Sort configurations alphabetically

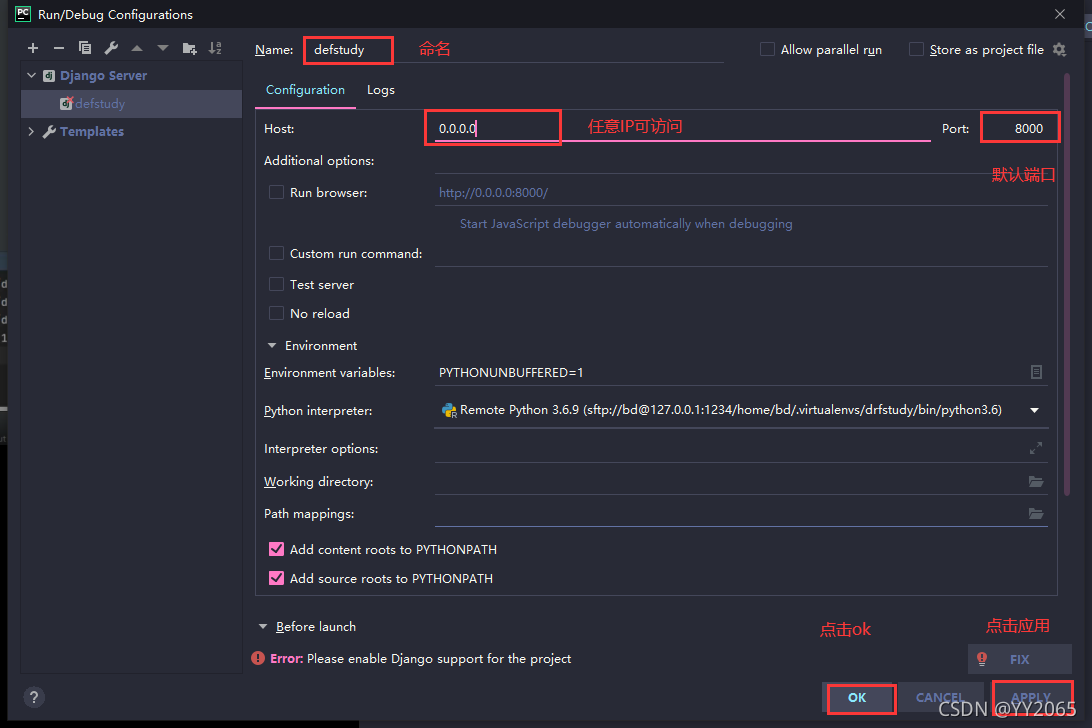tap(215, 48)
